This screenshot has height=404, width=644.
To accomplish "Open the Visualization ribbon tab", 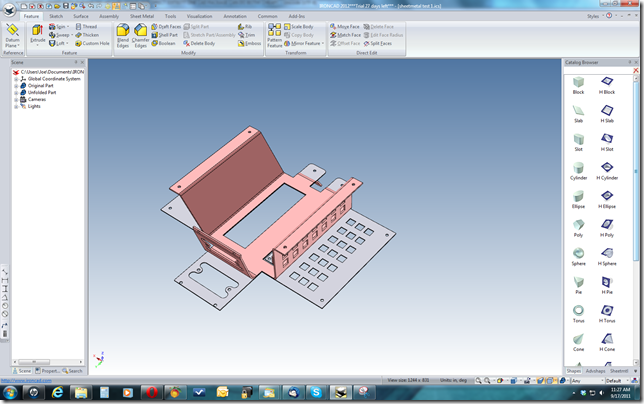I will pos(200,17).
